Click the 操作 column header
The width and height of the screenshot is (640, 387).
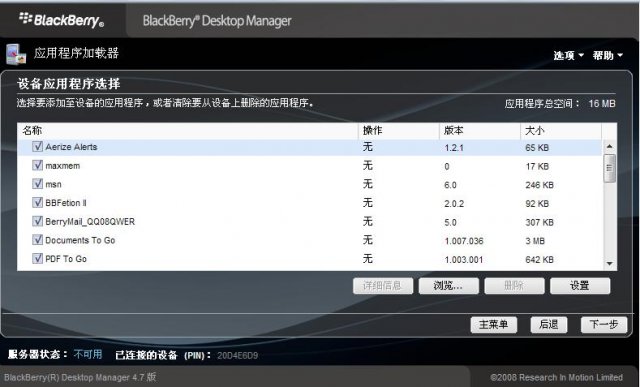399,131
